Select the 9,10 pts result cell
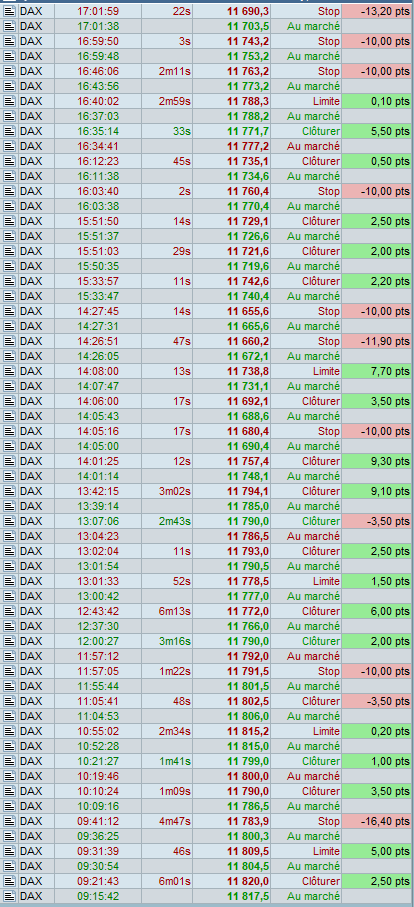 376,491
